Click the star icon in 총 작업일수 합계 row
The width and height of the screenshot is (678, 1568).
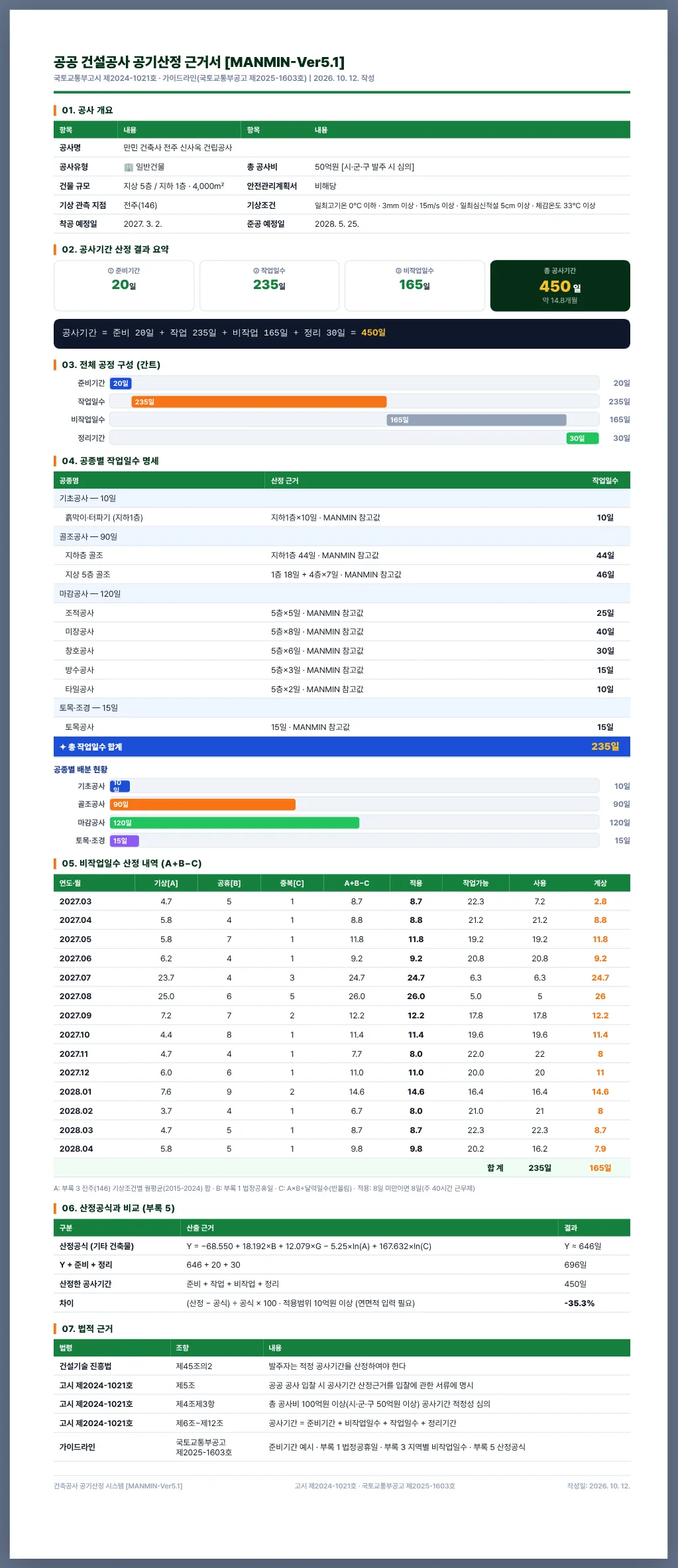[x=63, y=747]
